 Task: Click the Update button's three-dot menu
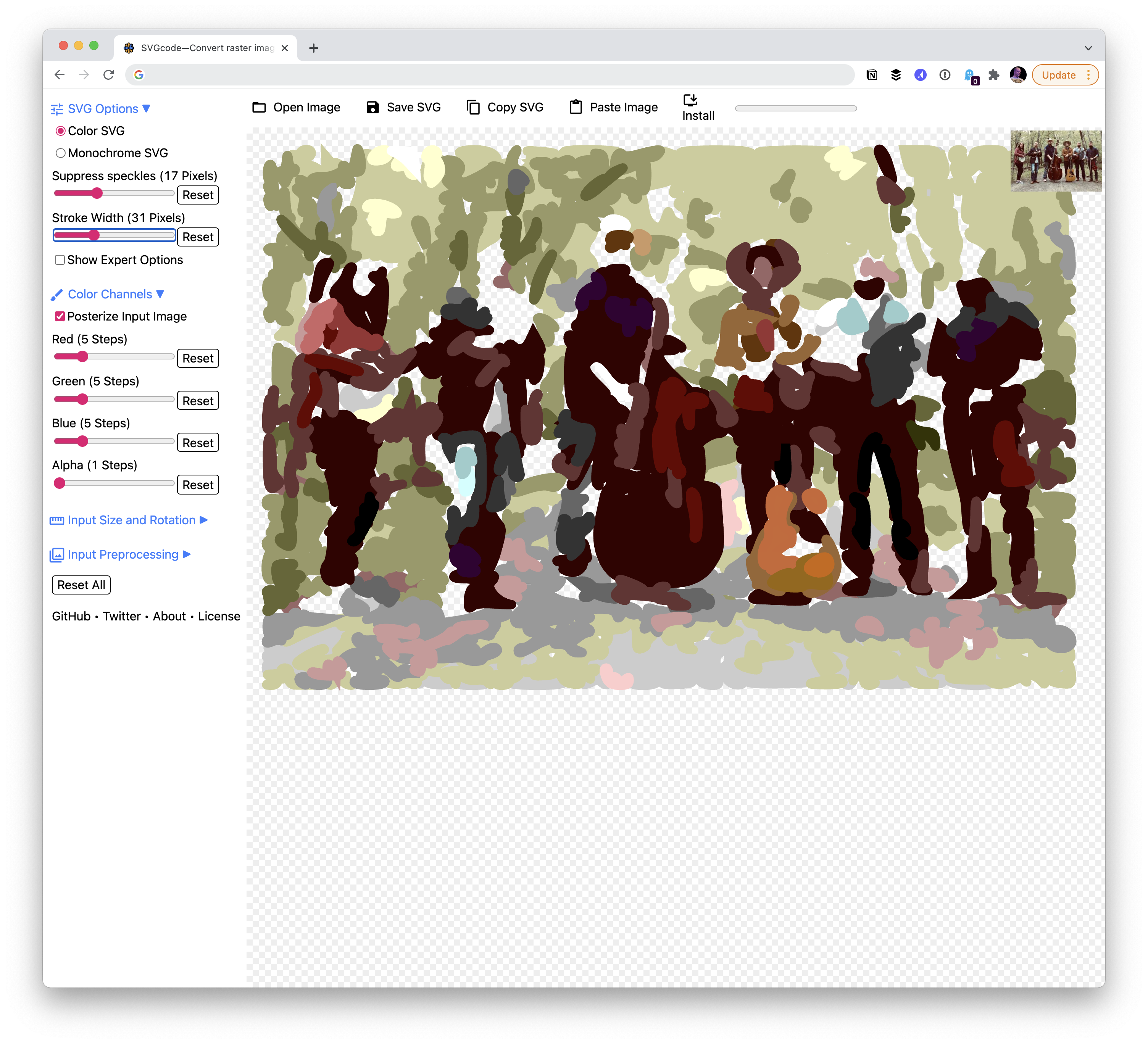(1088, 74)
